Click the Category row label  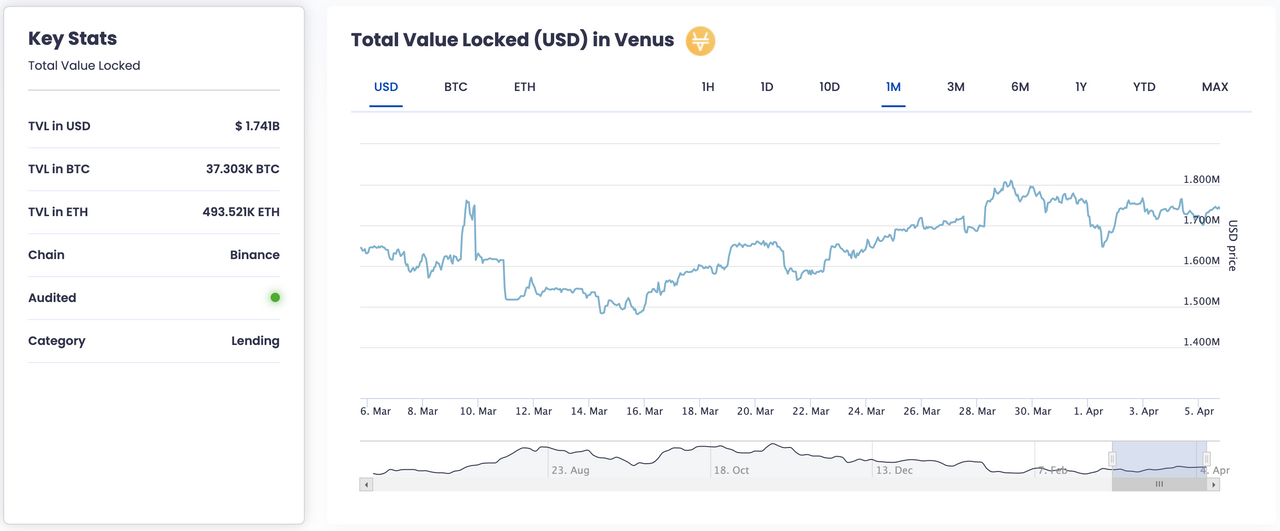(57, 341)
